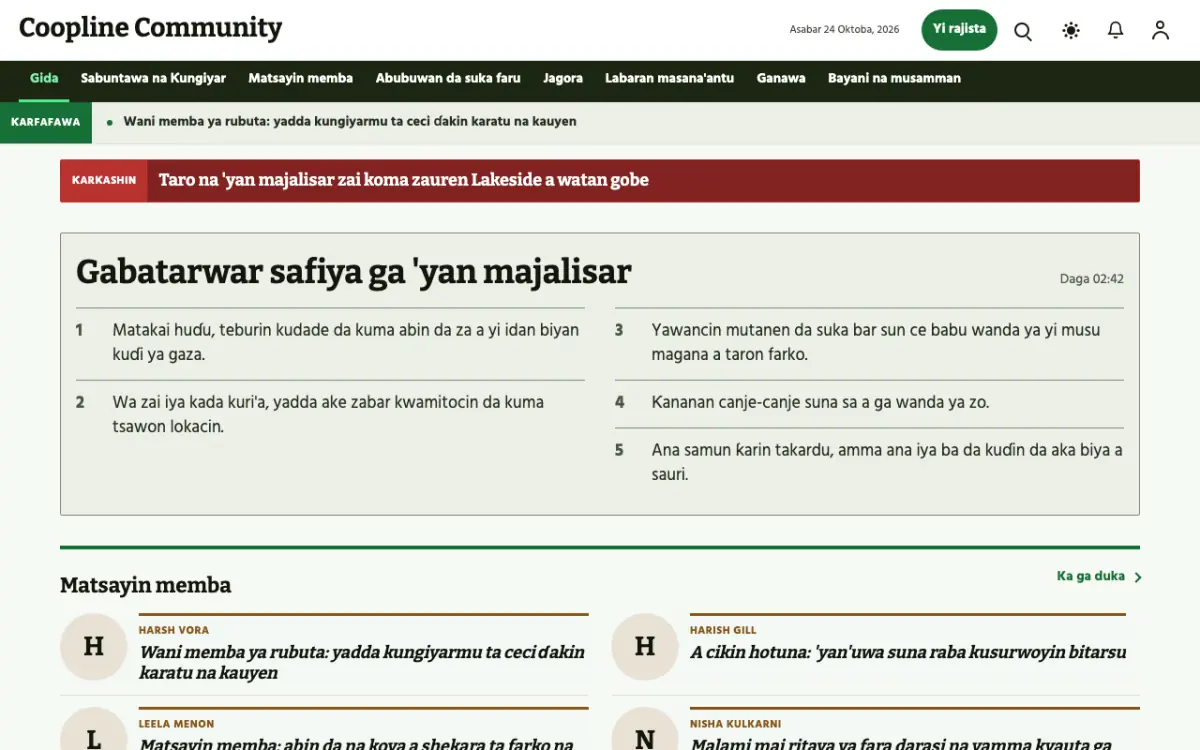The height and width of the screenshot is (750, 1200).
Task: Click Harsh Vora's H avatar
Action: 93,646
